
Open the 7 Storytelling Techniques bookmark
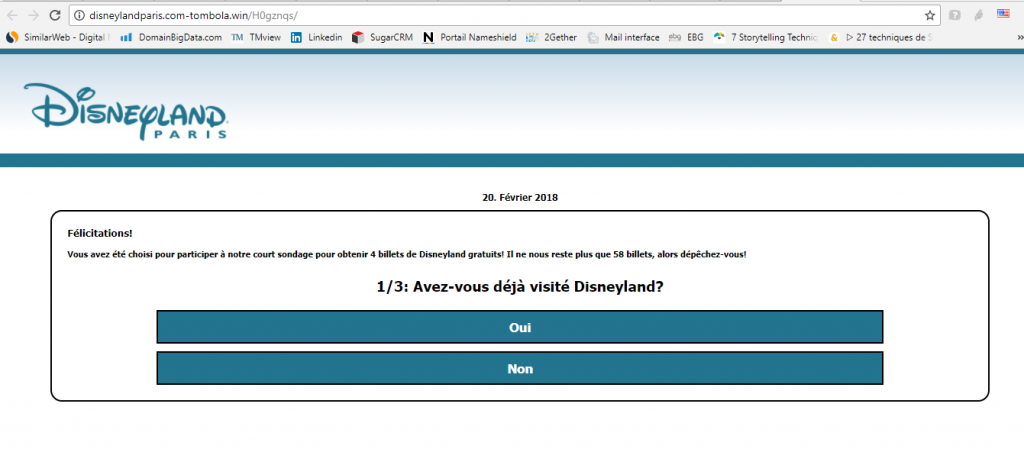tap(765, 37)
